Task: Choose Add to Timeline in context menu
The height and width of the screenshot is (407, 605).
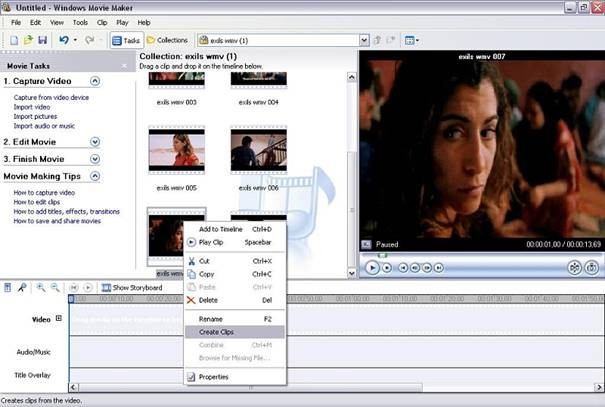Action: (x=235, y=229)
